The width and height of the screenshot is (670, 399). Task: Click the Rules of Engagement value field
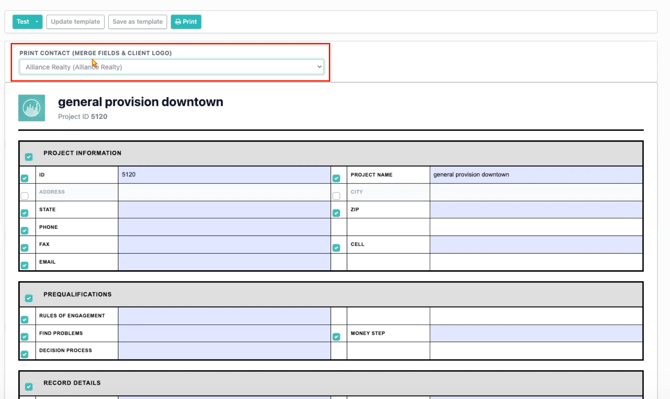point(224,316)
